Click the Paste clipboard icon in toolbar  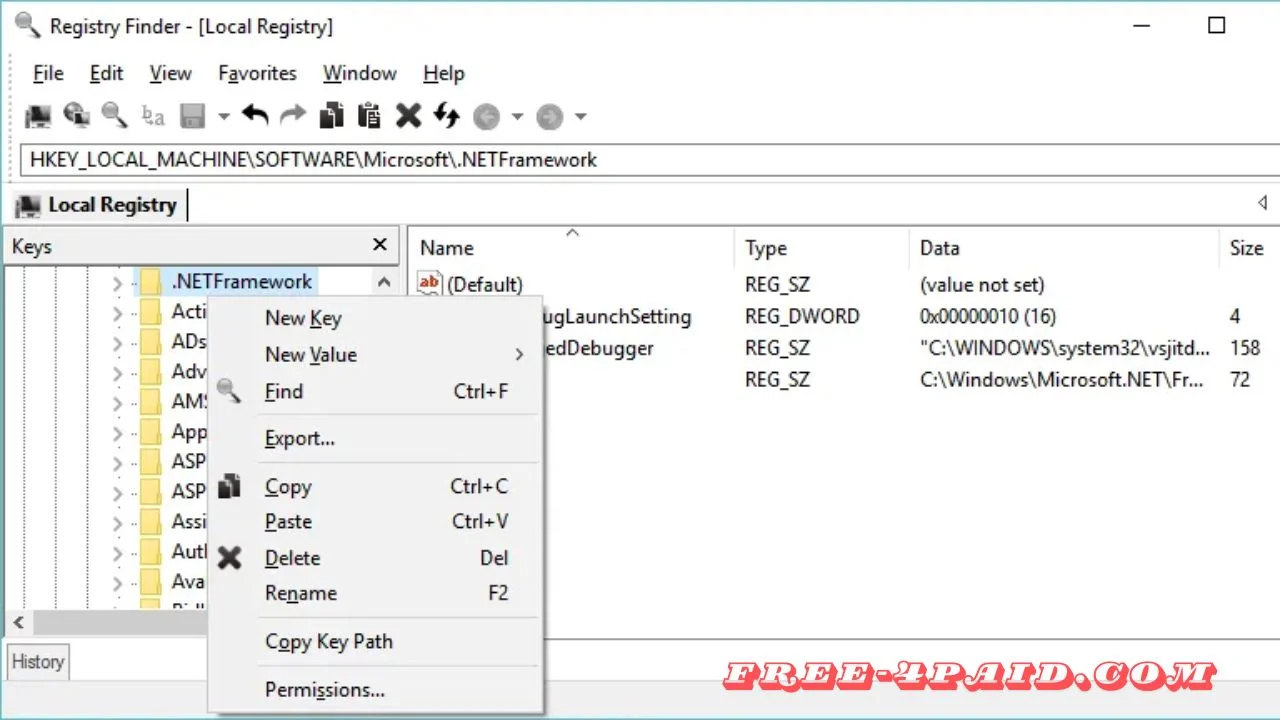pos(369,116)
